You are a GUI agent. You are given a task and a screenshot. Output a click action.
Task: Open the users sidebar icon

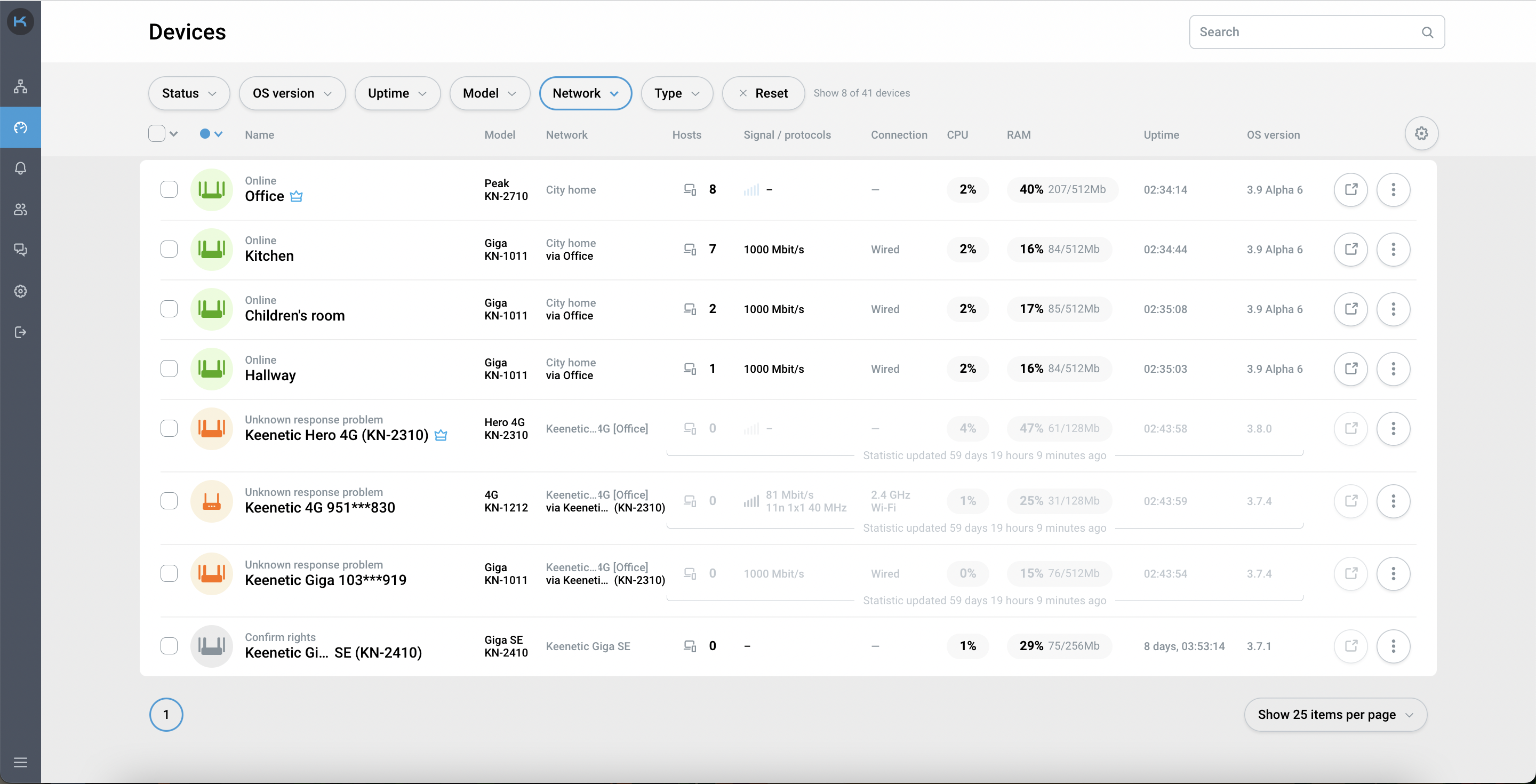click(x=20, y=209)
